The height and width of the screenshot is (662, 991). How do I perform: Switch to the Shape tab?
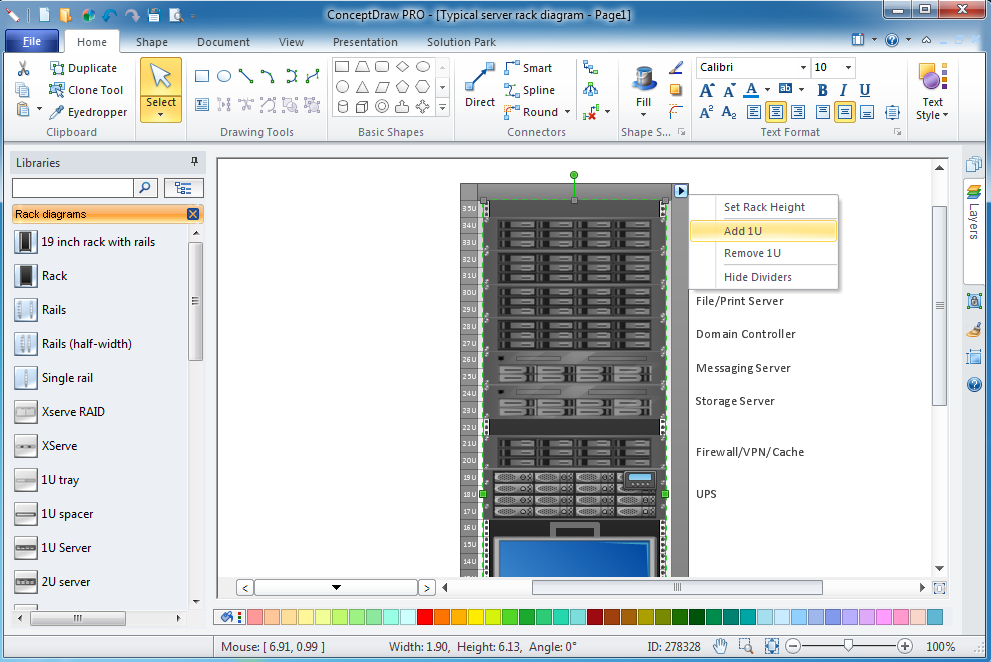pos(152,42)
